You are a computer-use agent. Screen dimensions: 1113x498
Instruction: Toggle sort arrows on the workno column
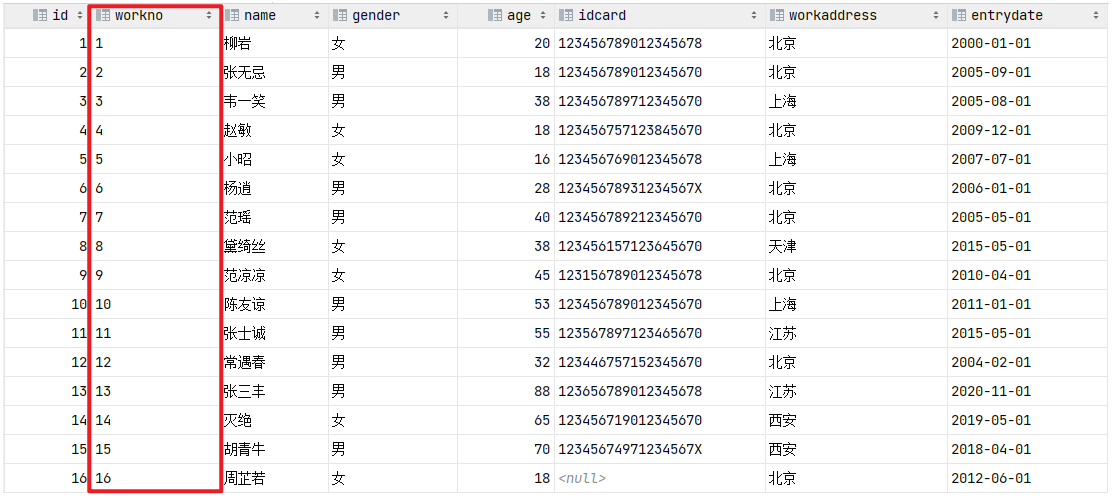coord(209,15)
